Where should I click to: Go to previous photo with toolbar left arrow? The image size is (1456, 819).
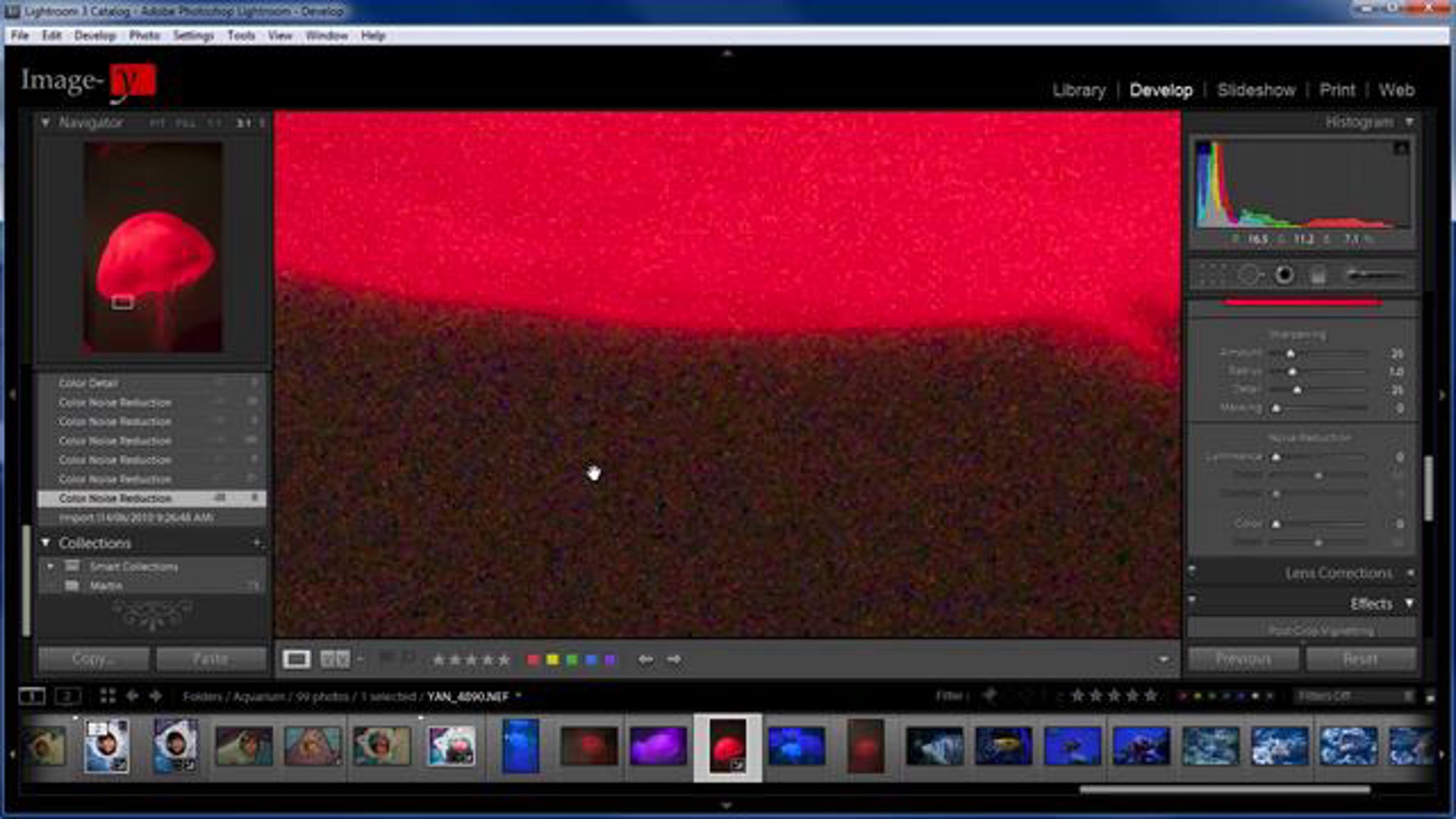645,659
